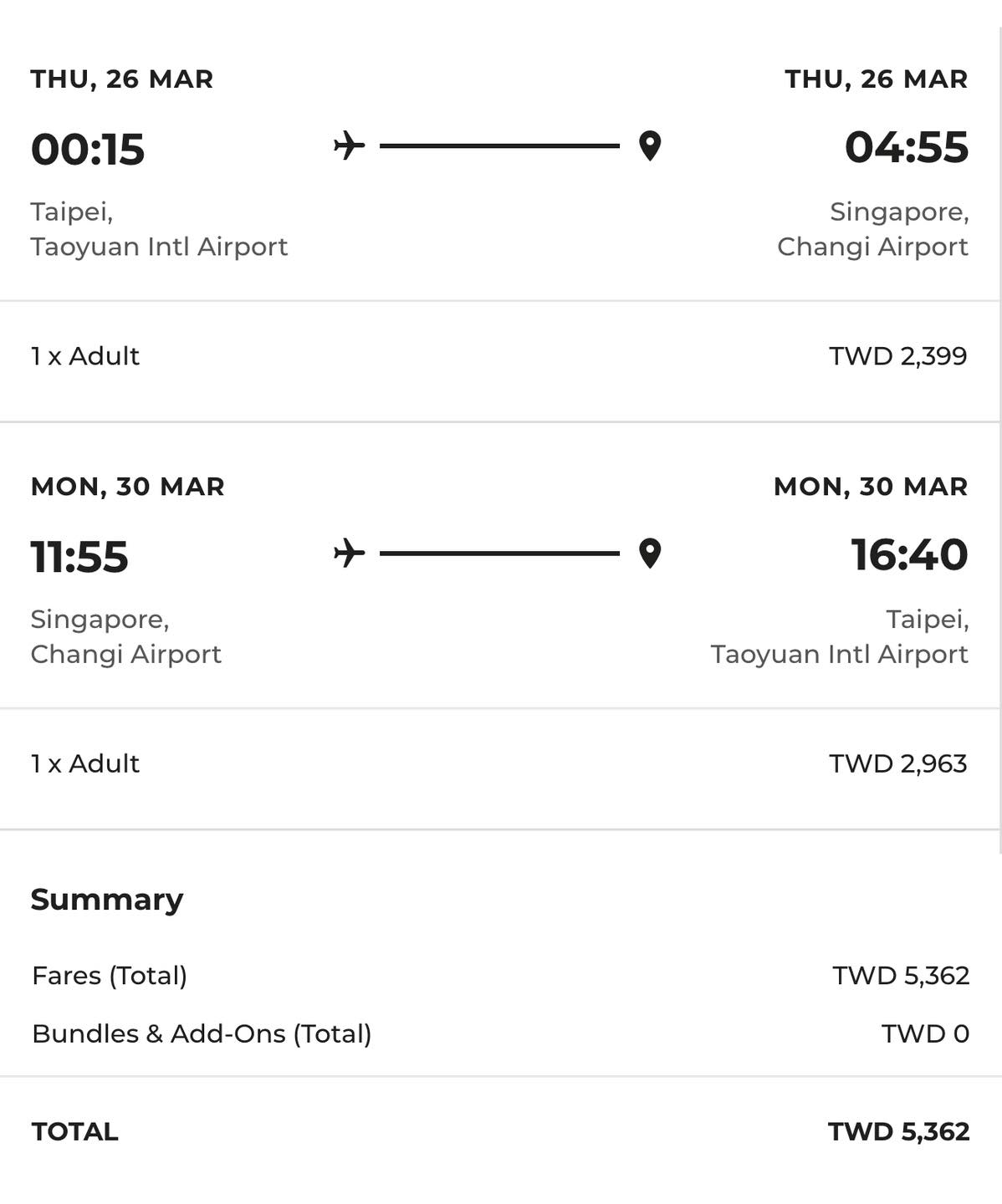Click the bold TWD 5,362 total amount

(x=898, y=1132)
